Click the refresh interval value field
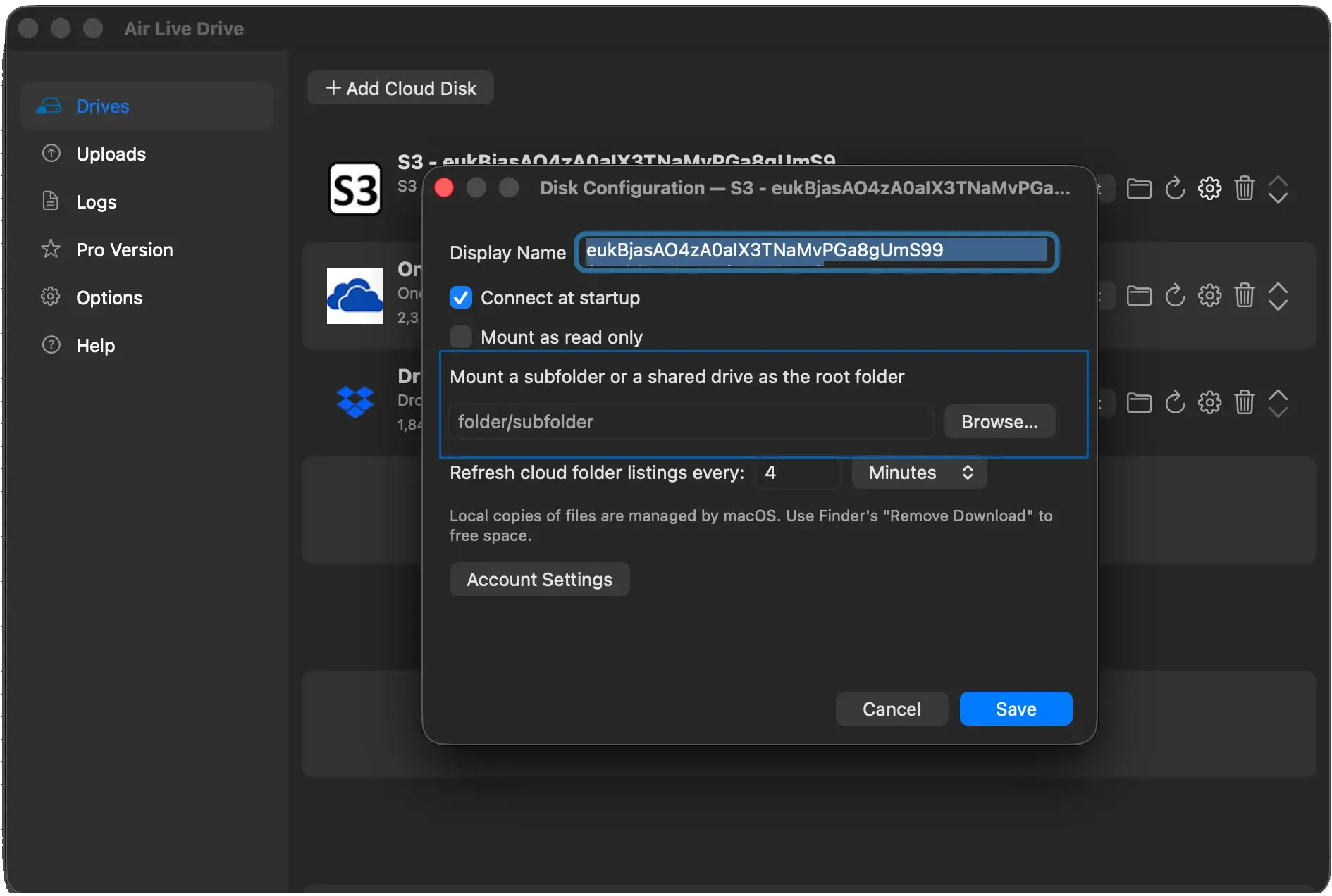This screenshot has height=896, width=1332. pos(799,473)
